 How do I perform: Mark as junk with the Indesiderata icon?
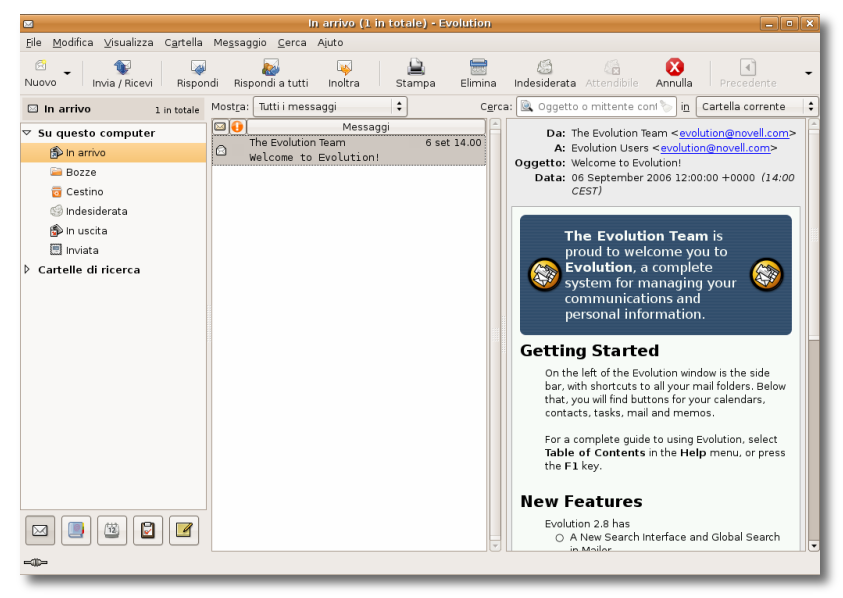point(544,68)
